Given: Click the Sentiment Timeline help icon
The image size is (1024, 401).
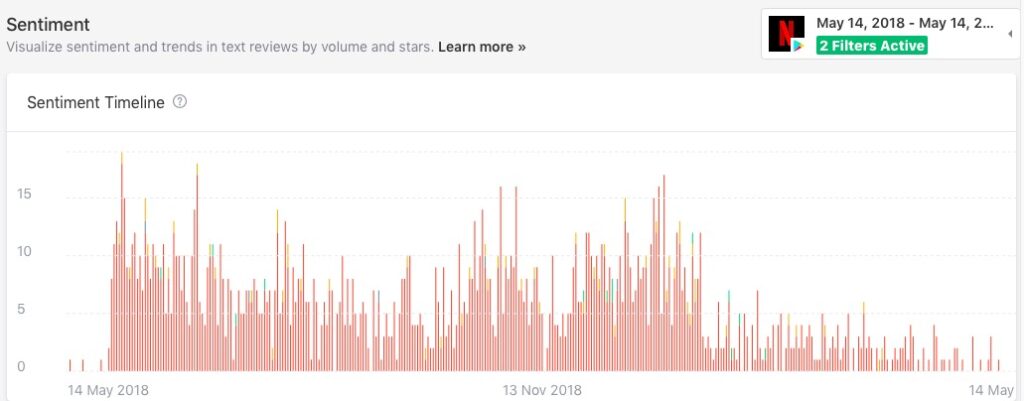Looking at the screenshot, I should tap(180, 102).
